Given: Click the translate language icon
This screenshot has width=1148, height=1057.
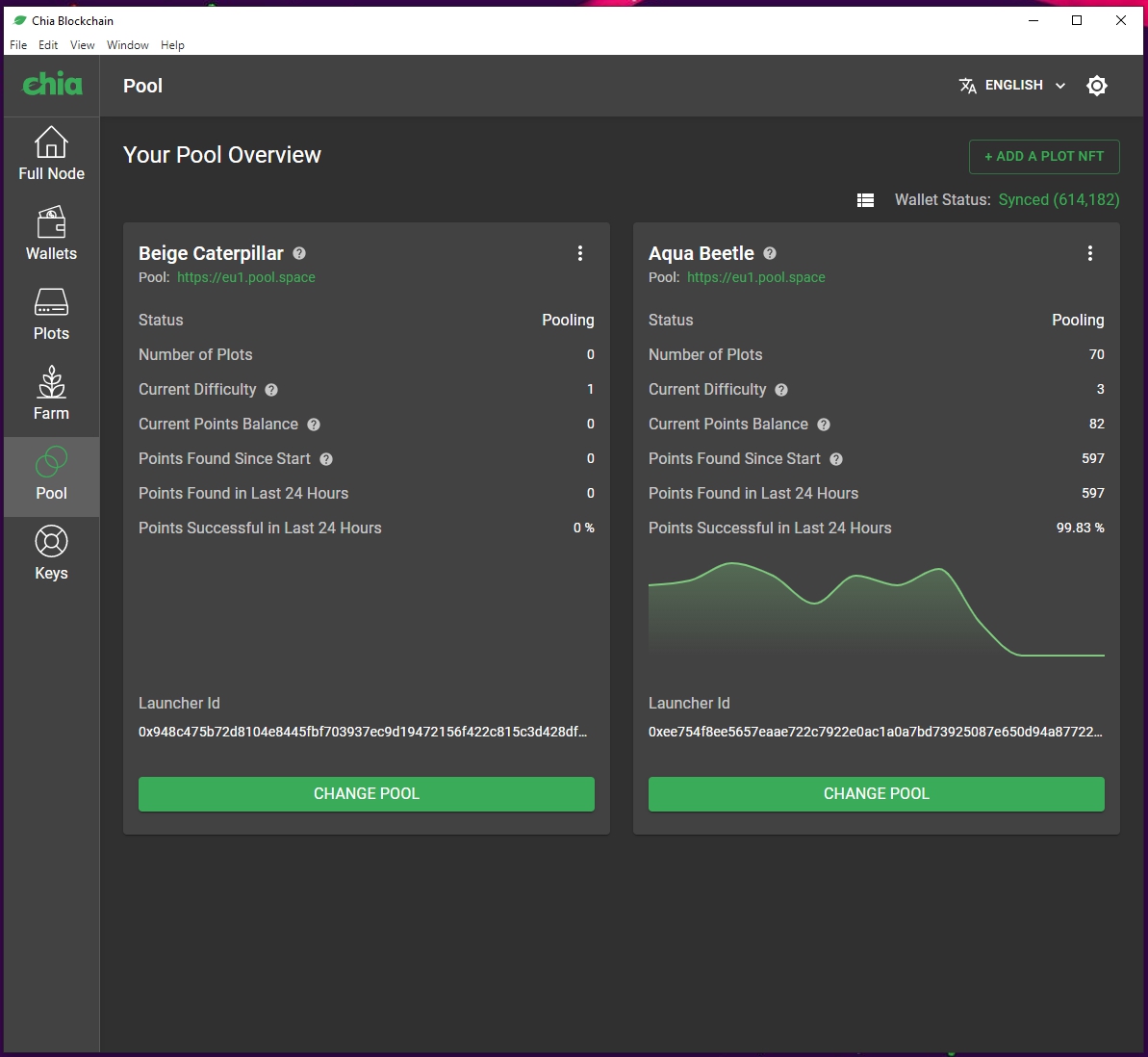Looking at the screenshot, I should click(x=967, y=86).
